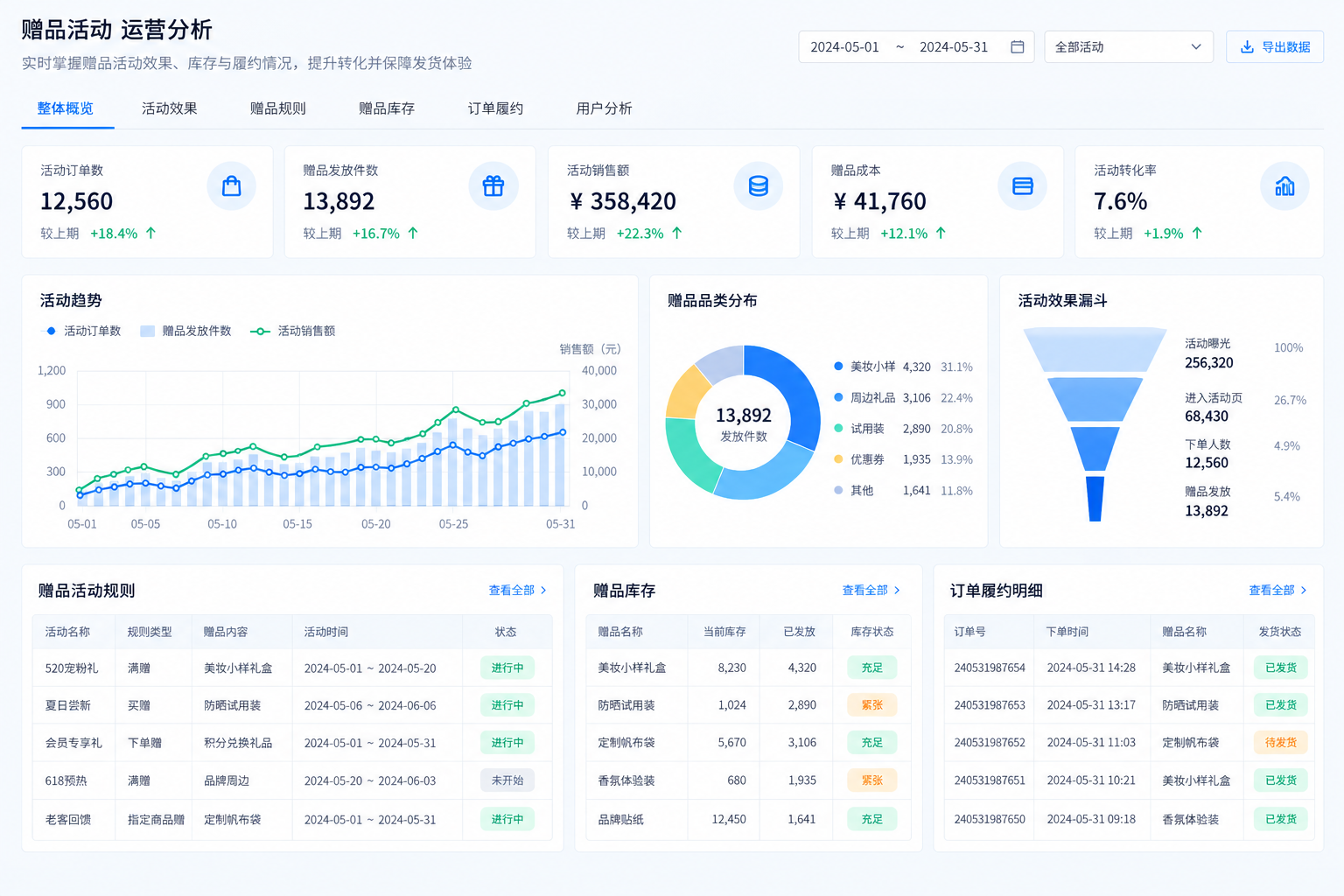Image resolution: width=1344 pixels, height=896 pixels.
Task: Toggle 活动订单数 legend series in trend chart
Action: (83, 331)
